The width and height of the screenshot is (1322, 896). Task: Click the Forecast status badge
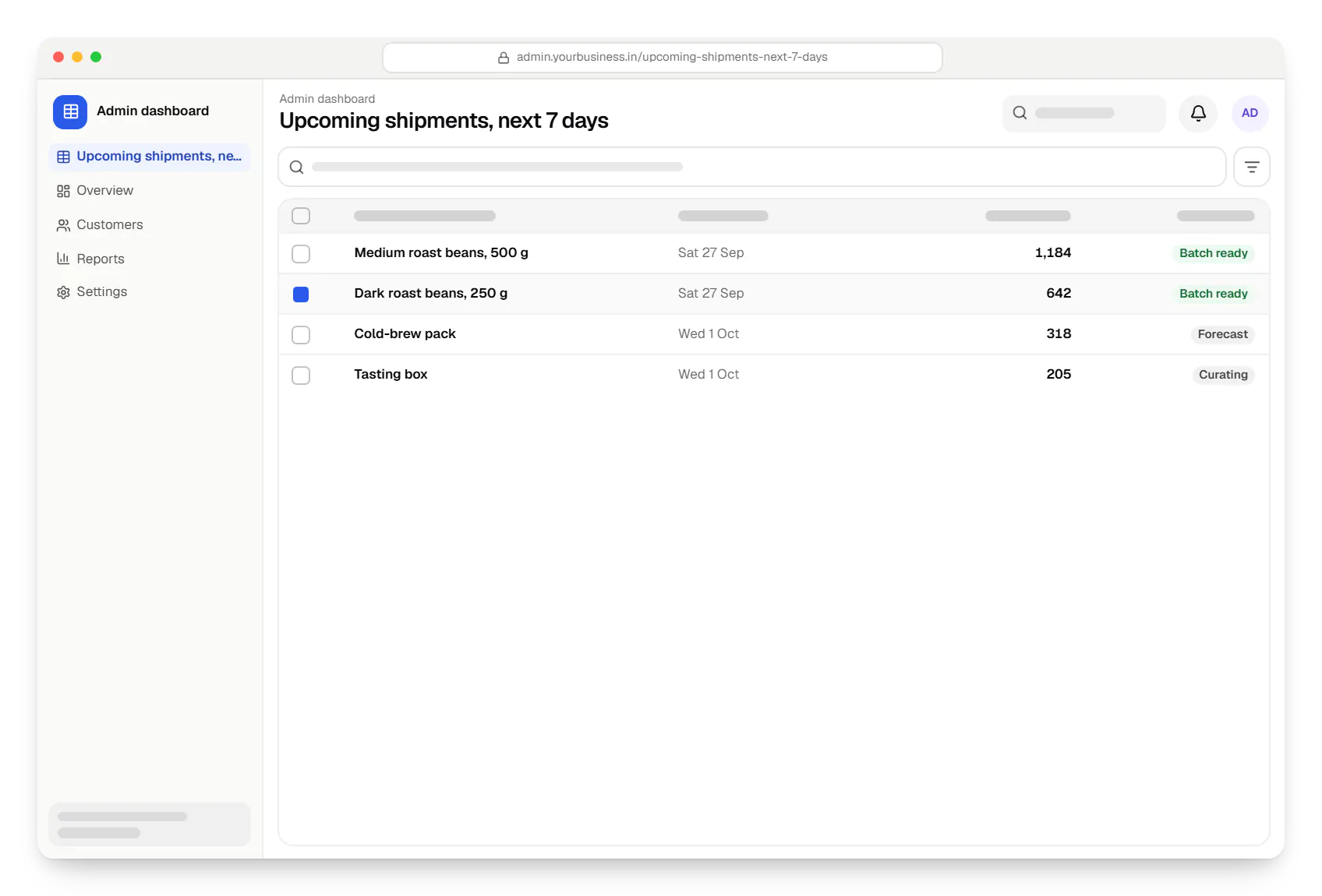click(x=1222, y=334)
